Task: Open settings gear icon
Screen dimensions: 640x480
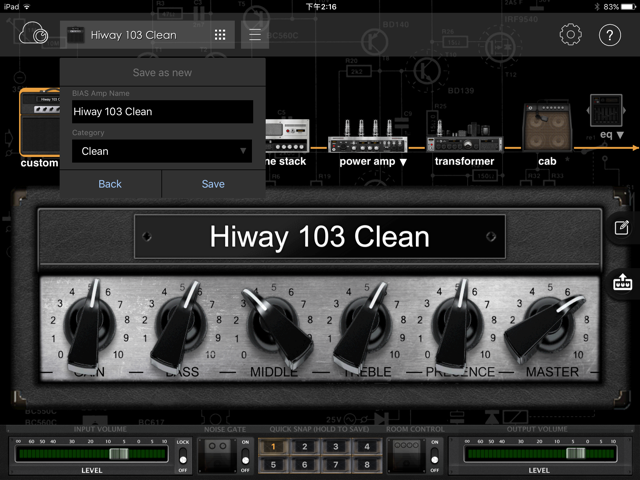Action: [570, 35]
